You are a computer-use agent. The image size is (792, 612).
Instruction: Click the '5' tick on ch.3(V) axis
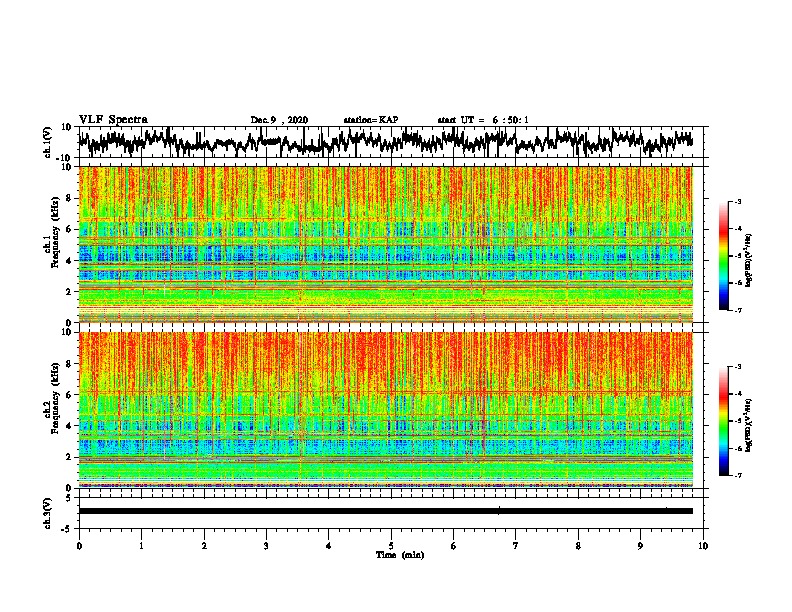tap(69, 498)
